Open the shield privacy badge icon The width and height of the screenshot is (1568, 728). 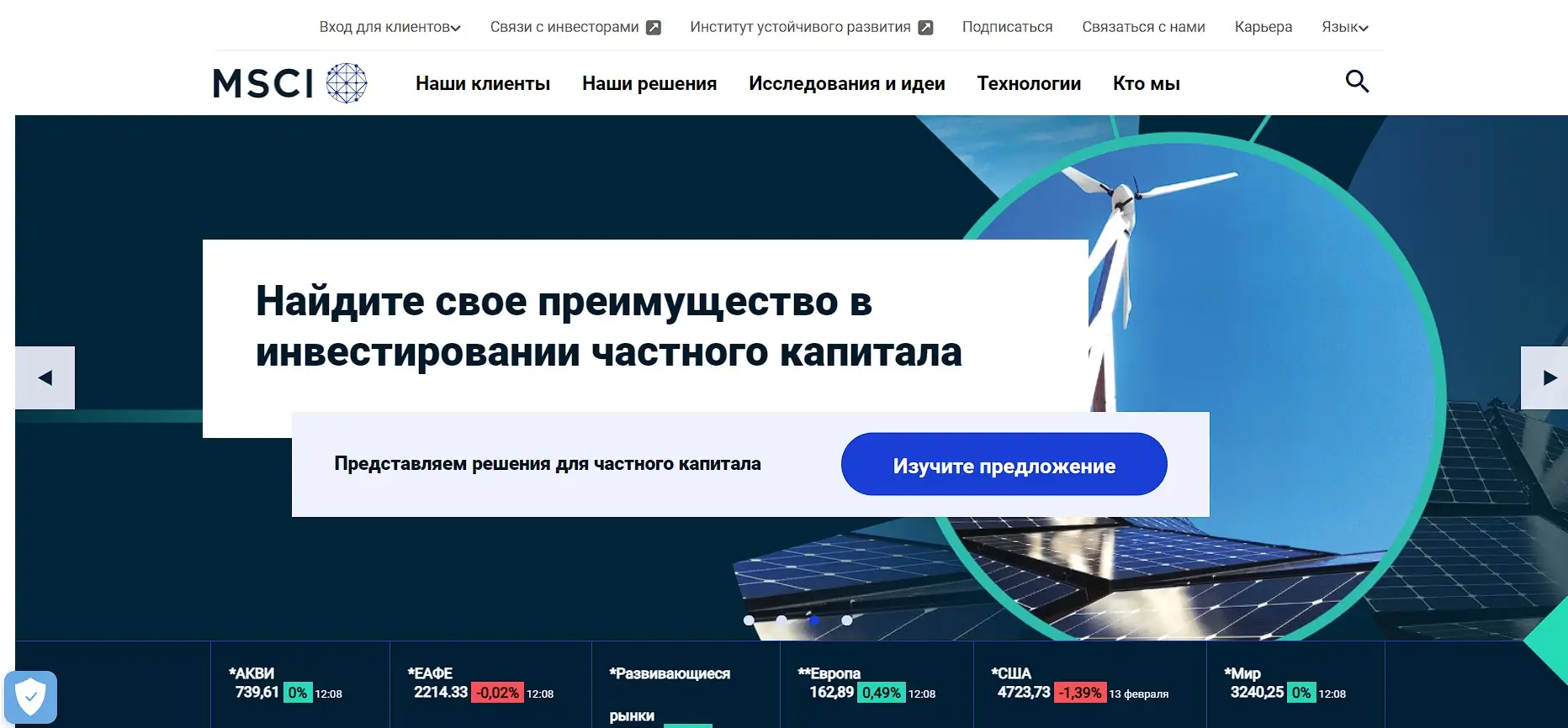31,697
